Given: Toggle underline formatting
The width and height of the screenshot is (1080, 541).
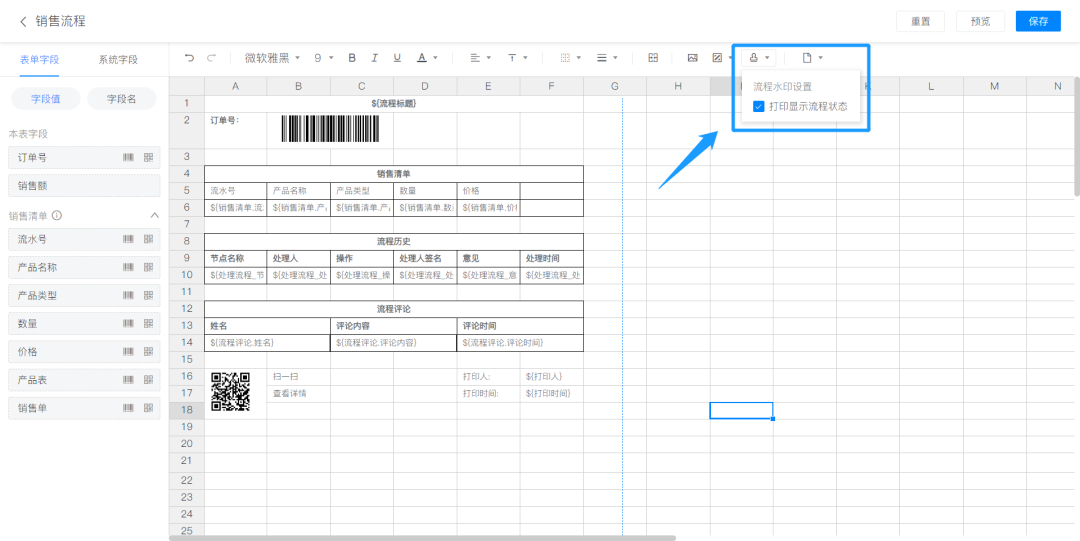Looking at the screenshot, I should 397,58.
